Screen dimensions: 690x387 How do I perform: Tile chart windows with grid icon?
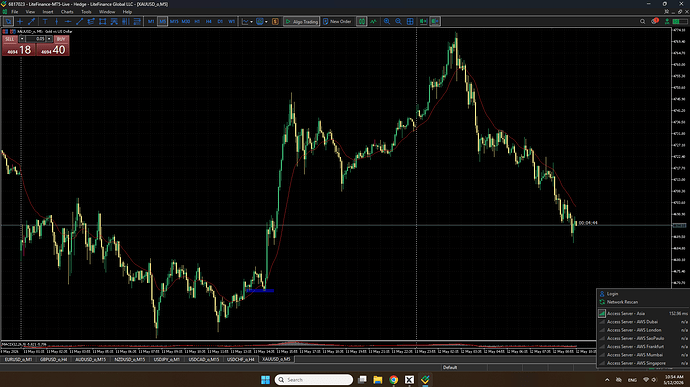click(x=410, y=21)
